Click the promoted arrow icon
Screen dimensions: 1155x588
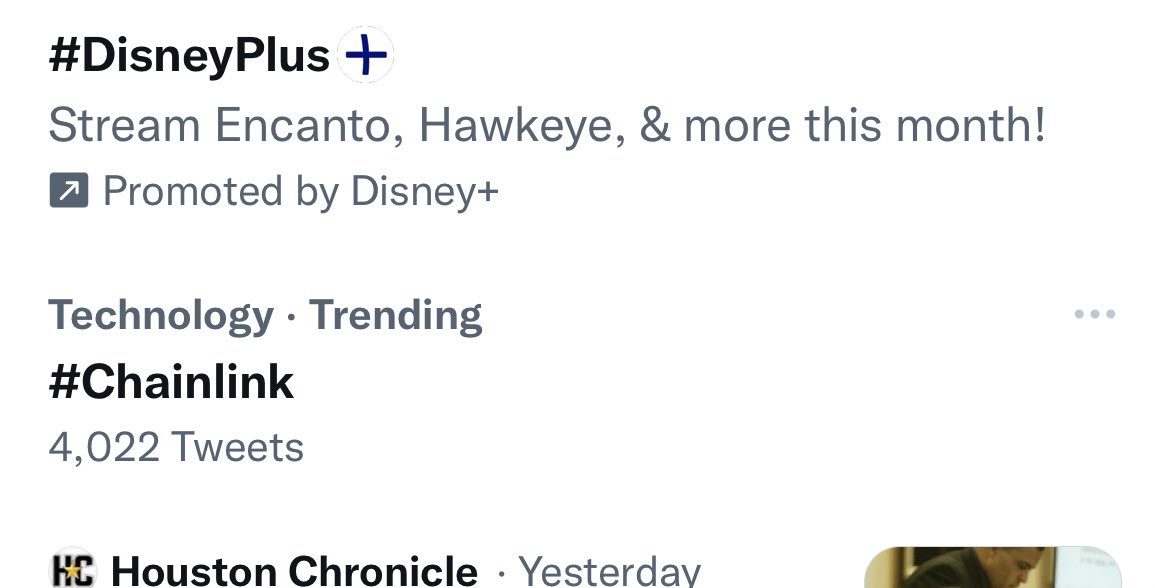tap(69, 191)
